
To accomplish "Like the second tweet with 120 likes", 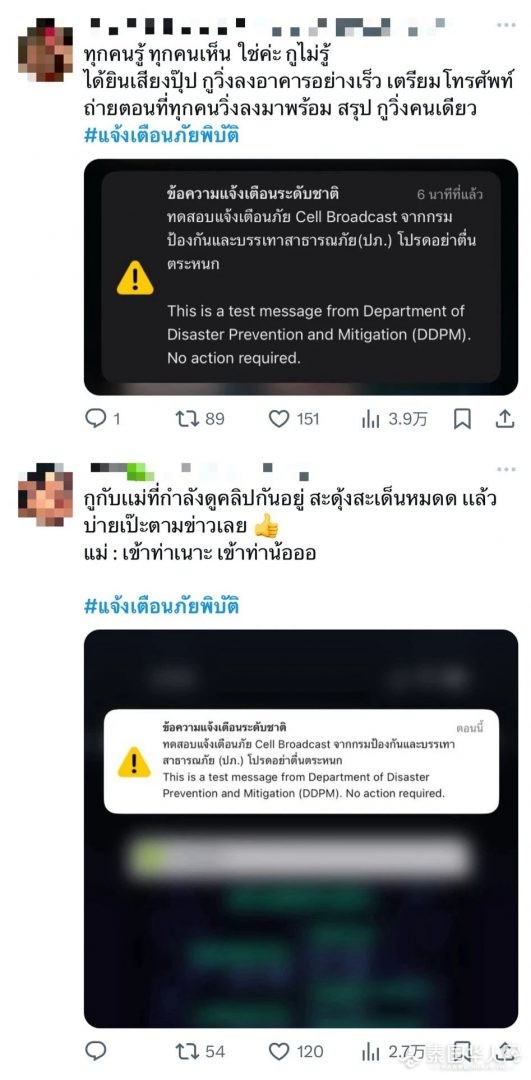I will (x=295, y=1051).
